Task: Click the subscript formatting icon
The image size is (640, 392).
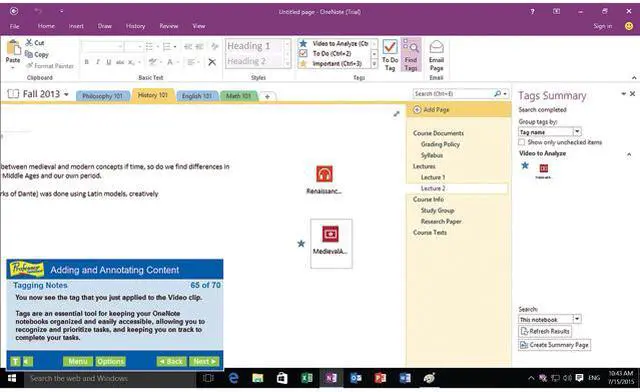Action: pos(131,62)
